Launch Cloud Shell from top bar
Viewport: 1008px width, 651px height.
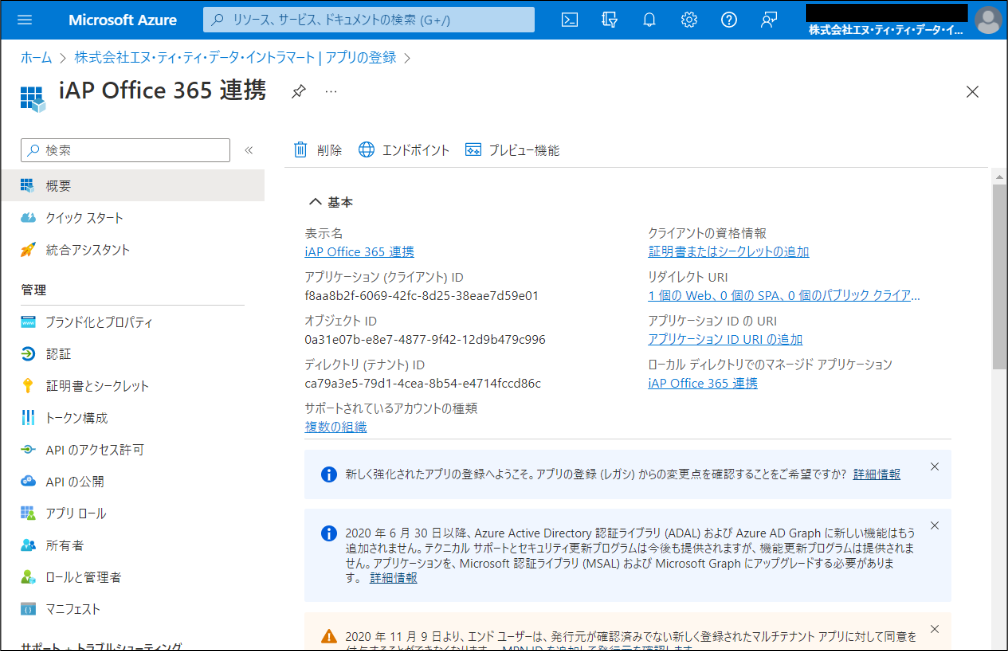pyautogui.click(x=569, y=20)
